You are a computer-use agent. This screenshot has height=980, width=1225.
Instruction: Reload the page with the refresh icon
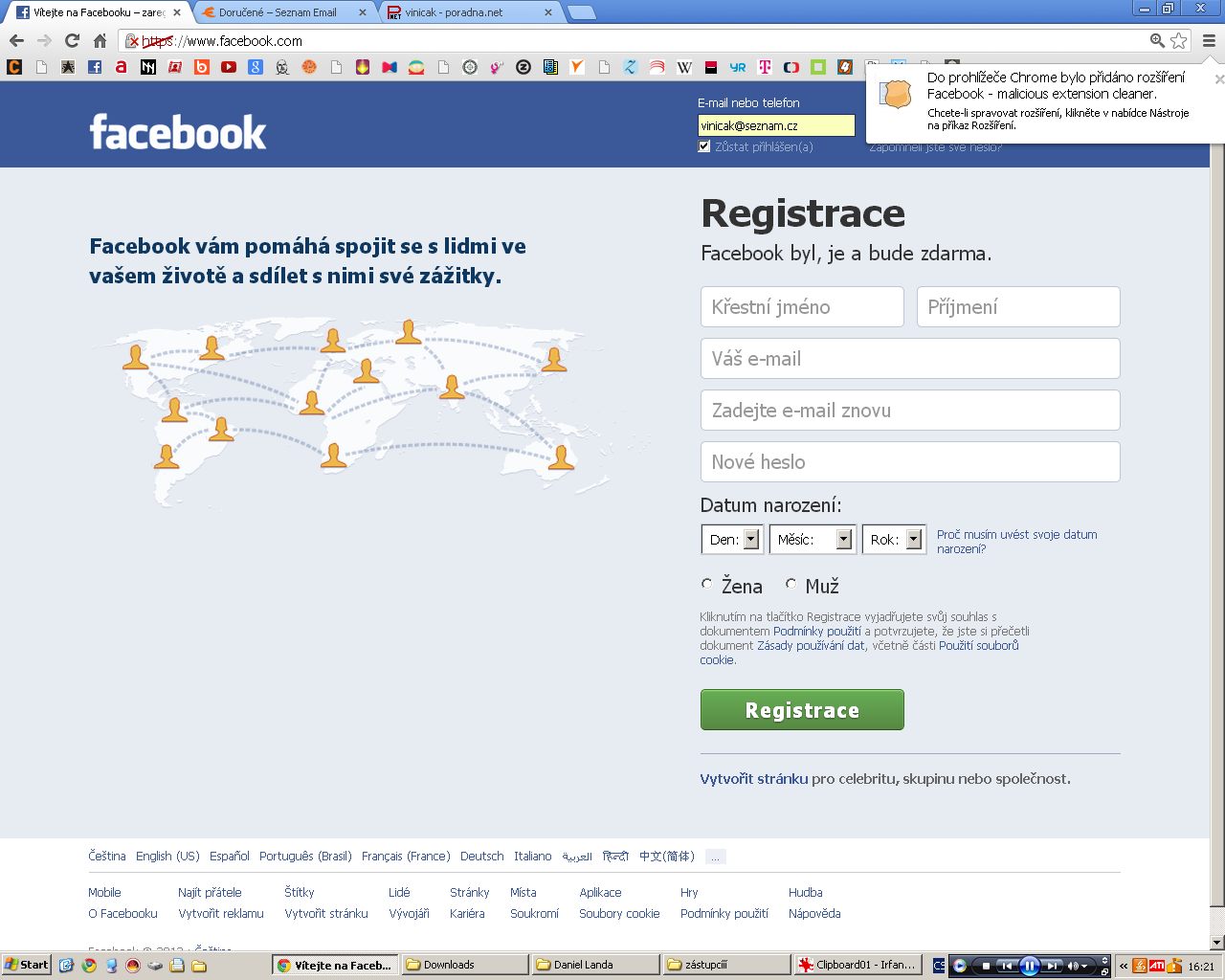tap(72, 41)
